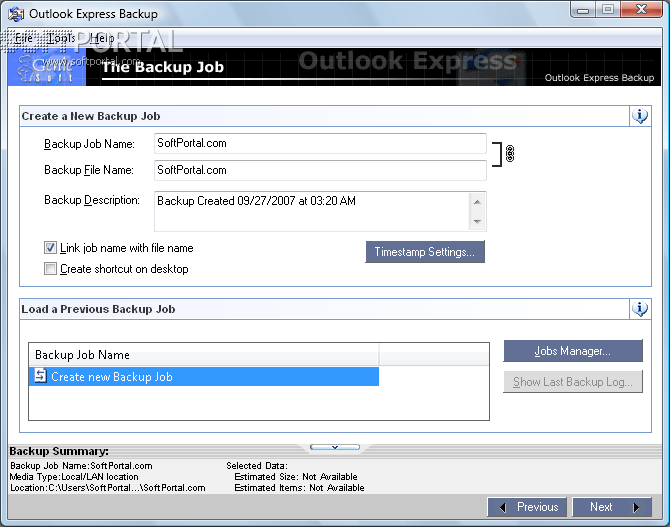Click Show Last Backup Log button
This screenshot has width=670, height=527.
coord(573,382)
